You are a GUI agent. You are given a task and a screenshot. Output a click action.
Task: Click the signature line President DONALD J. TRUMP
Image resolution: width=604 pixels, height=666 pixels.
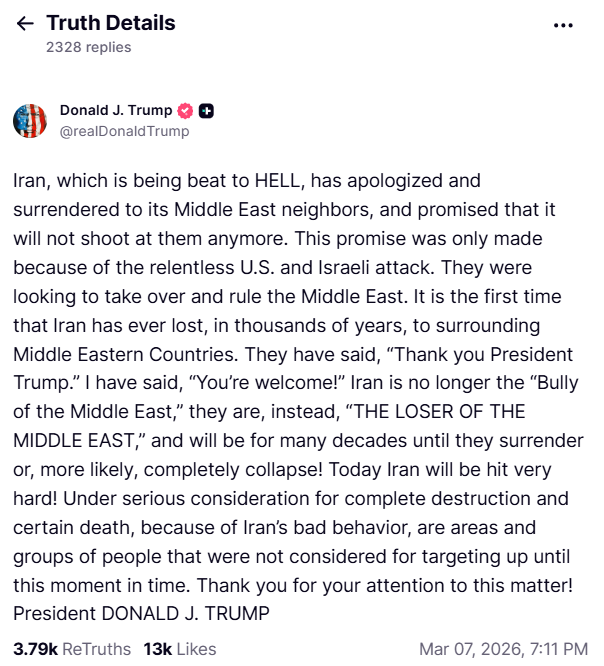[141, 612]
